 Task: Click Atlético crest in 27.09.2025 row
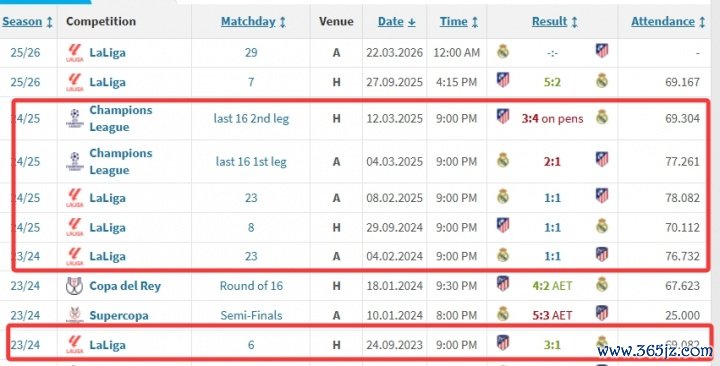coord(503,80)
